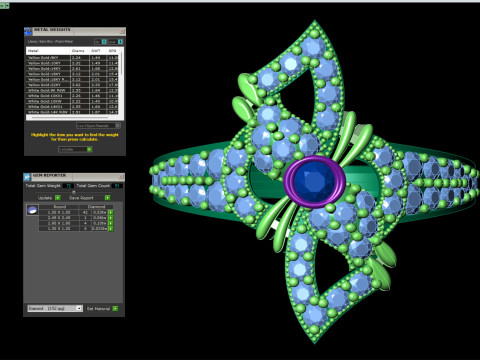The height and width of the screenshot is (360, 480).
Task: Select the Yellow Gold 14KY row
Action: [72, 69]
